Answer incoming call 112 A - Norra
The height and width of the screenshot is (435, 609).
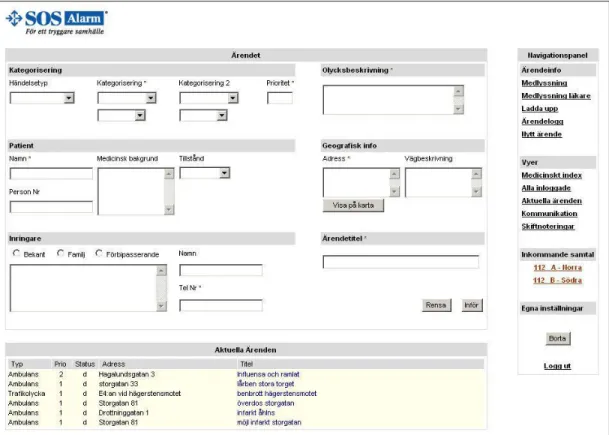(557, 268)
